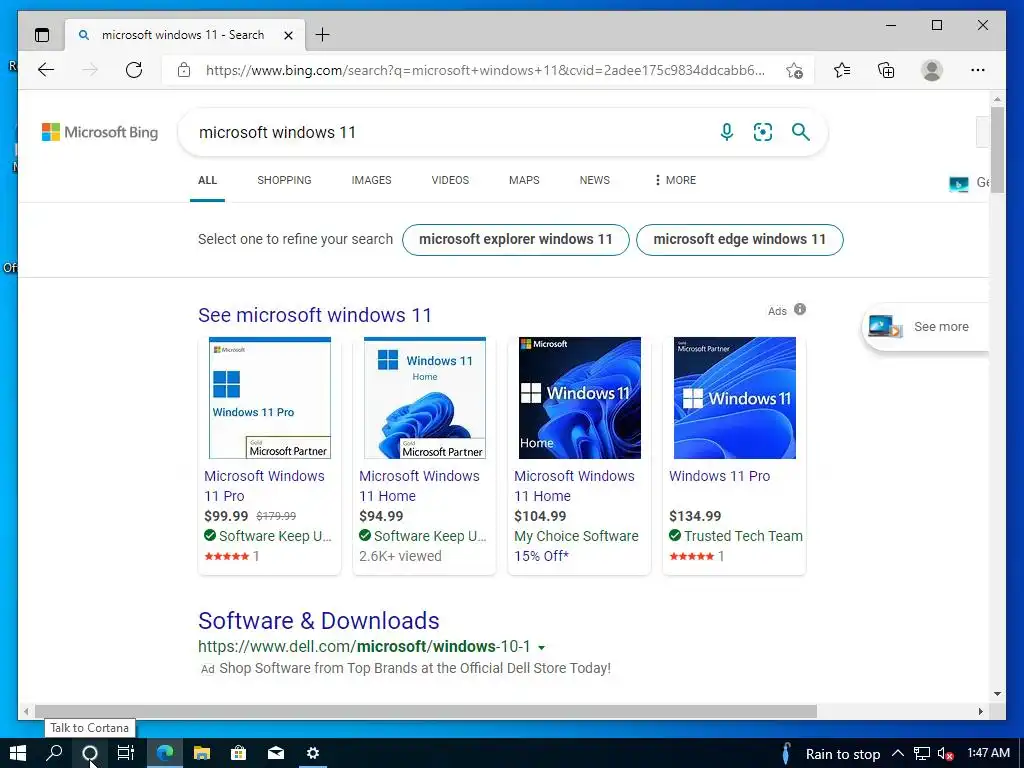Open Windows 11 Pro Trusted Tech Team link
Viewport: 1024px width, 768px height.
pyautogui.click(x=719, y=476)
